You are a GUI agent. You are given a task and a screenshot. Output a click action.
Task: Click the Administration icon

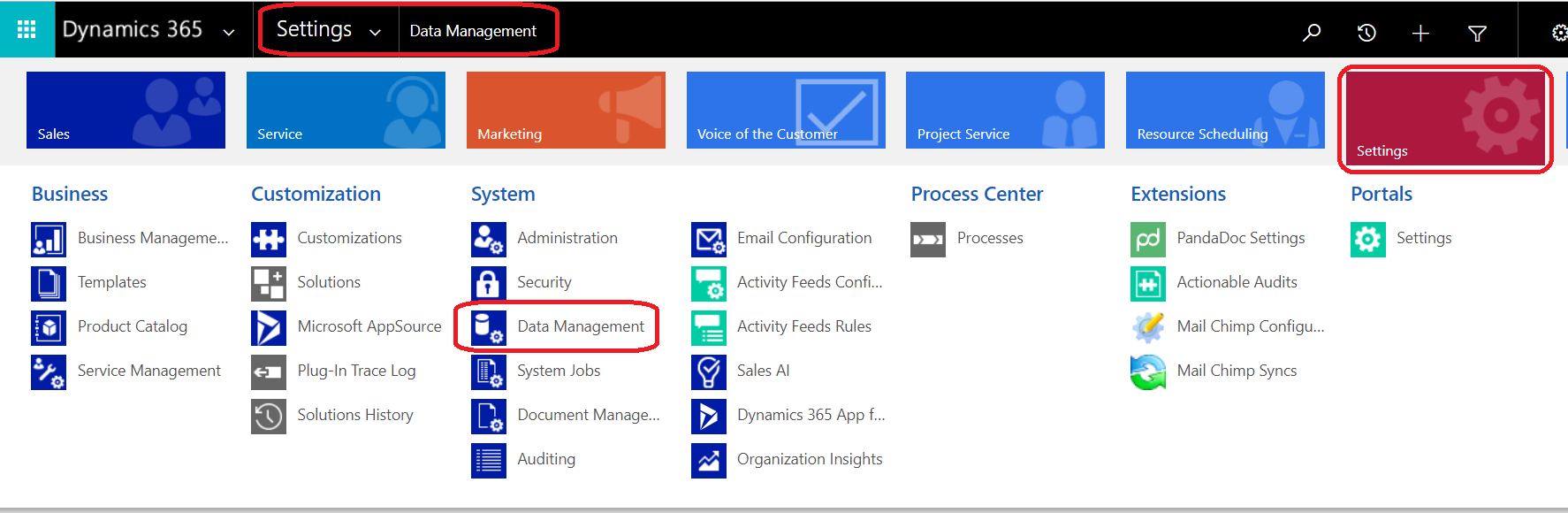[x=489, y=240]
